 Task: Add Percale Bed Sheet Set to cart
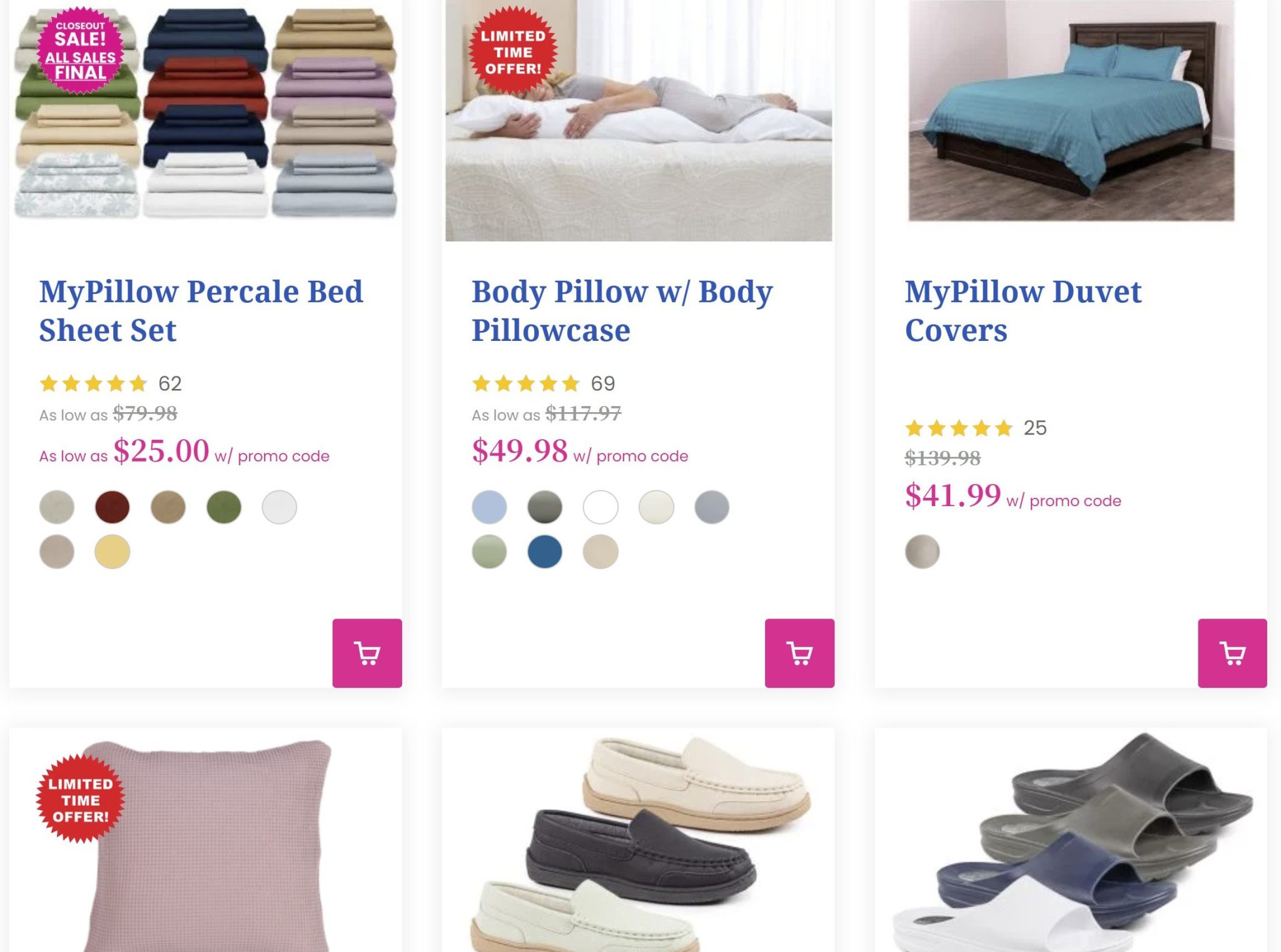coord(367,653)
